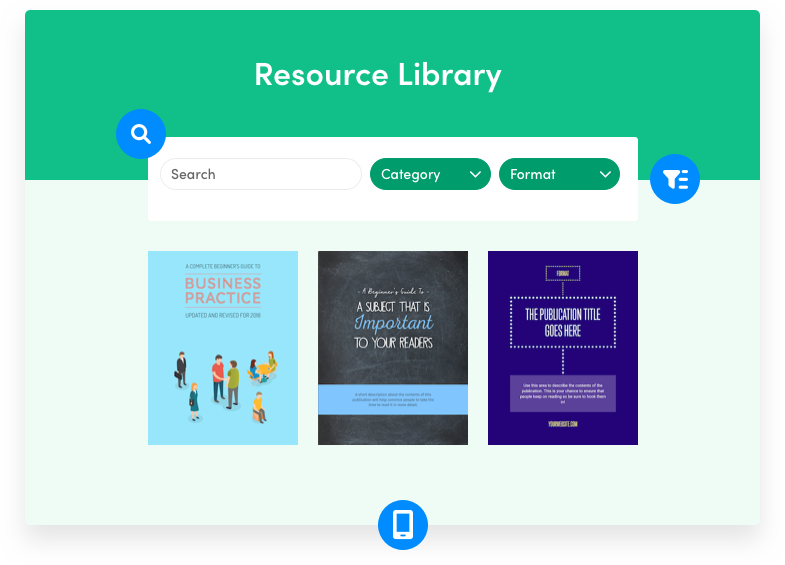Click inside the Search text field
785x565 pixels.
tap(260, 174)
